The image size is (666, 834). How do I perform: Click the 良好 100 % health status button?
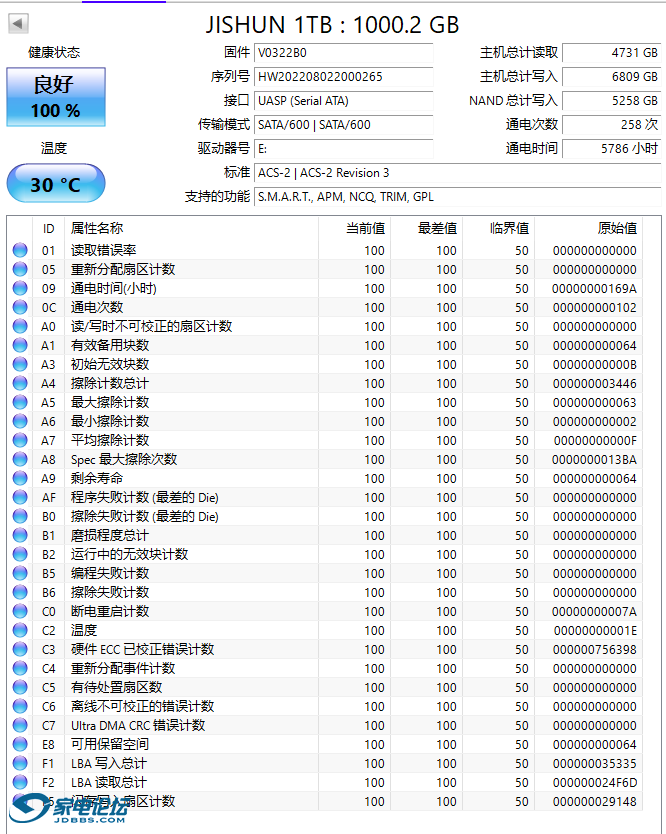pos(56,97)
